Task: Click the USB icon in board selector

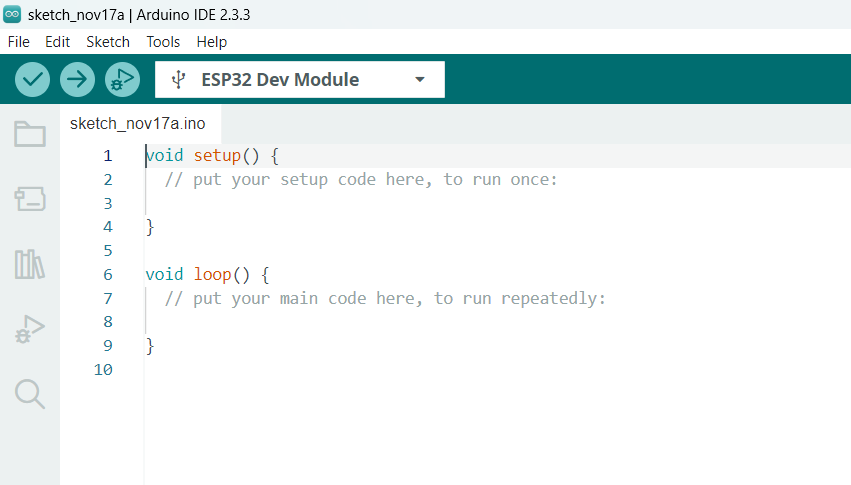Action: pos(178,80)
